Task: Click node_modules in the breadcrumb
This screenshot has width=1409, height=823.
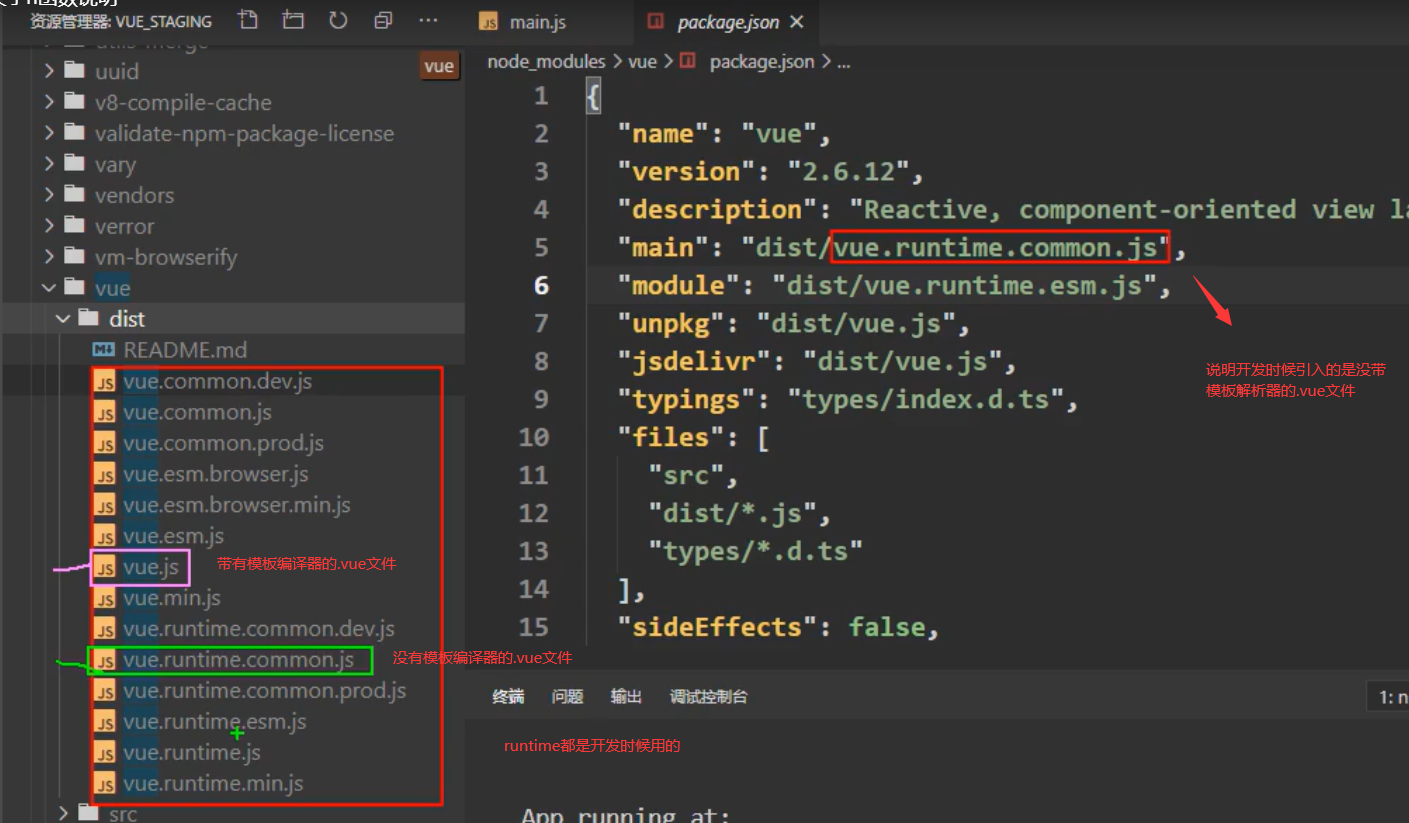Action: 546,61
